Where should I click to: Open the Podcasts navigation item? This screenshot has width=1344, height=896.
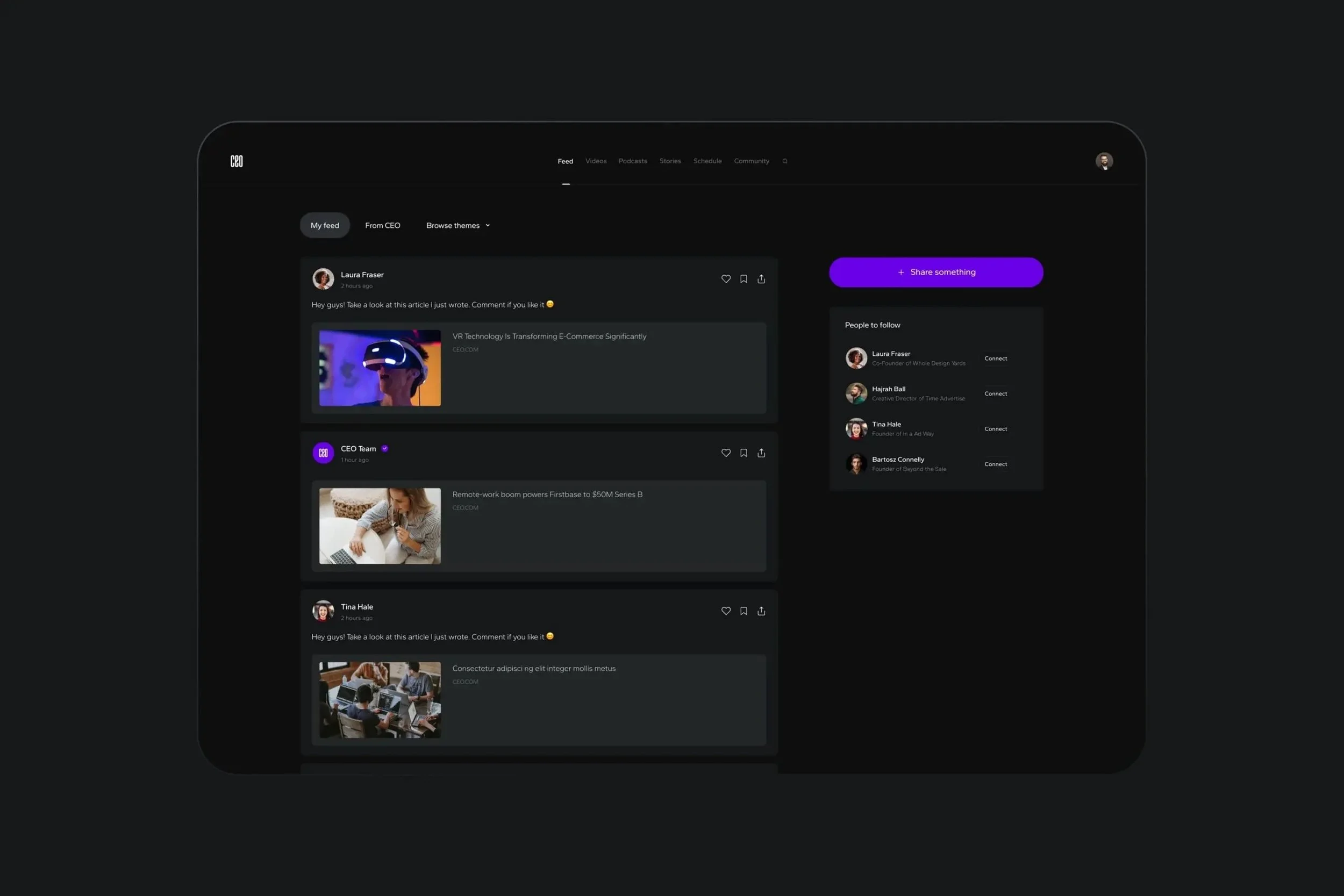pyautogui.click(x=633, y=161)
